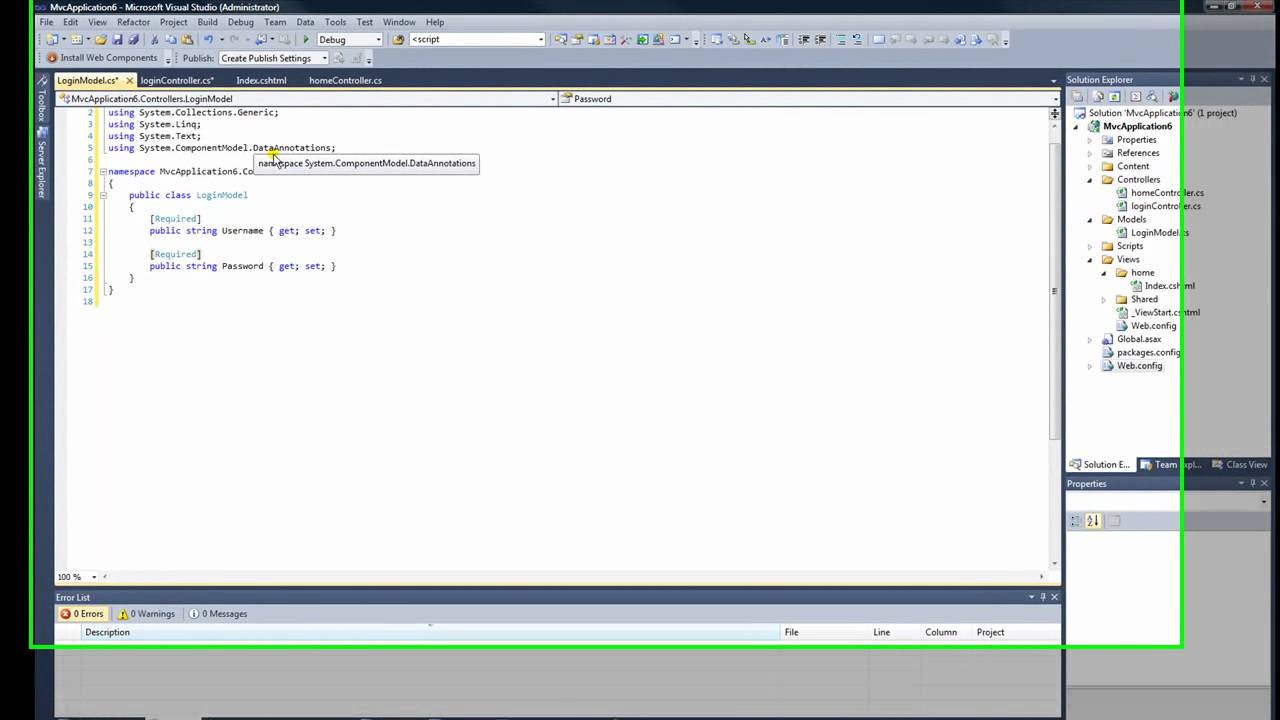Click the Find in Files icon
Viewport: 1280px width, 720px height.
[x=397, y=39]
